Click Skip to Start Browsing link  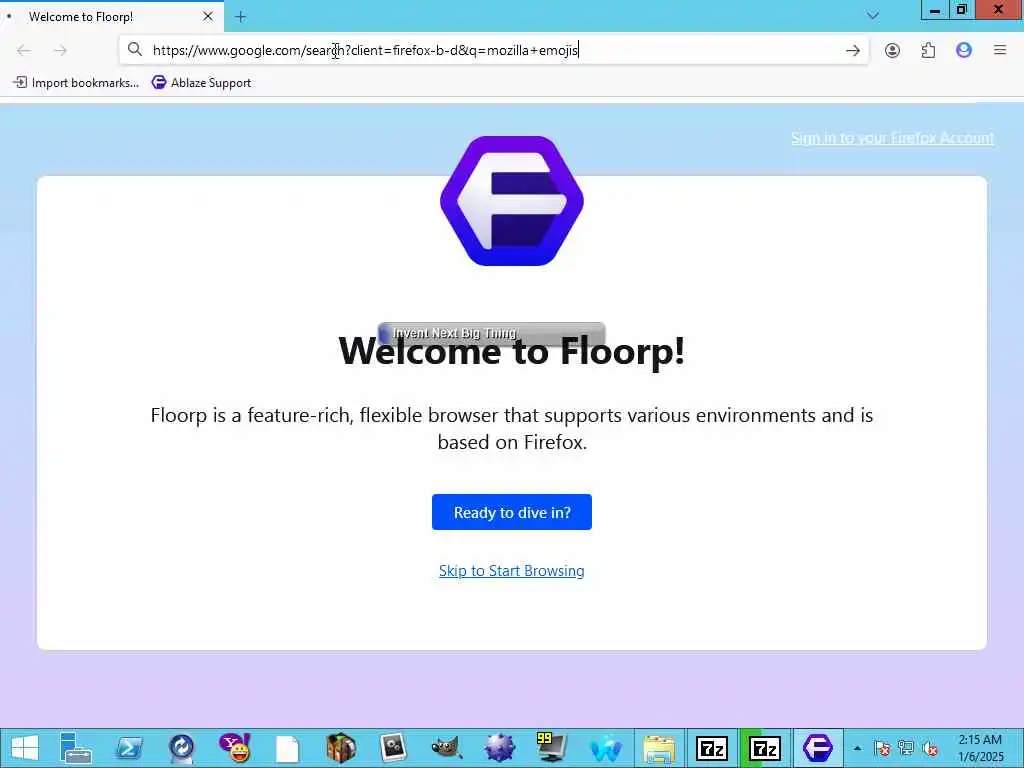click(x=511, y=570)
